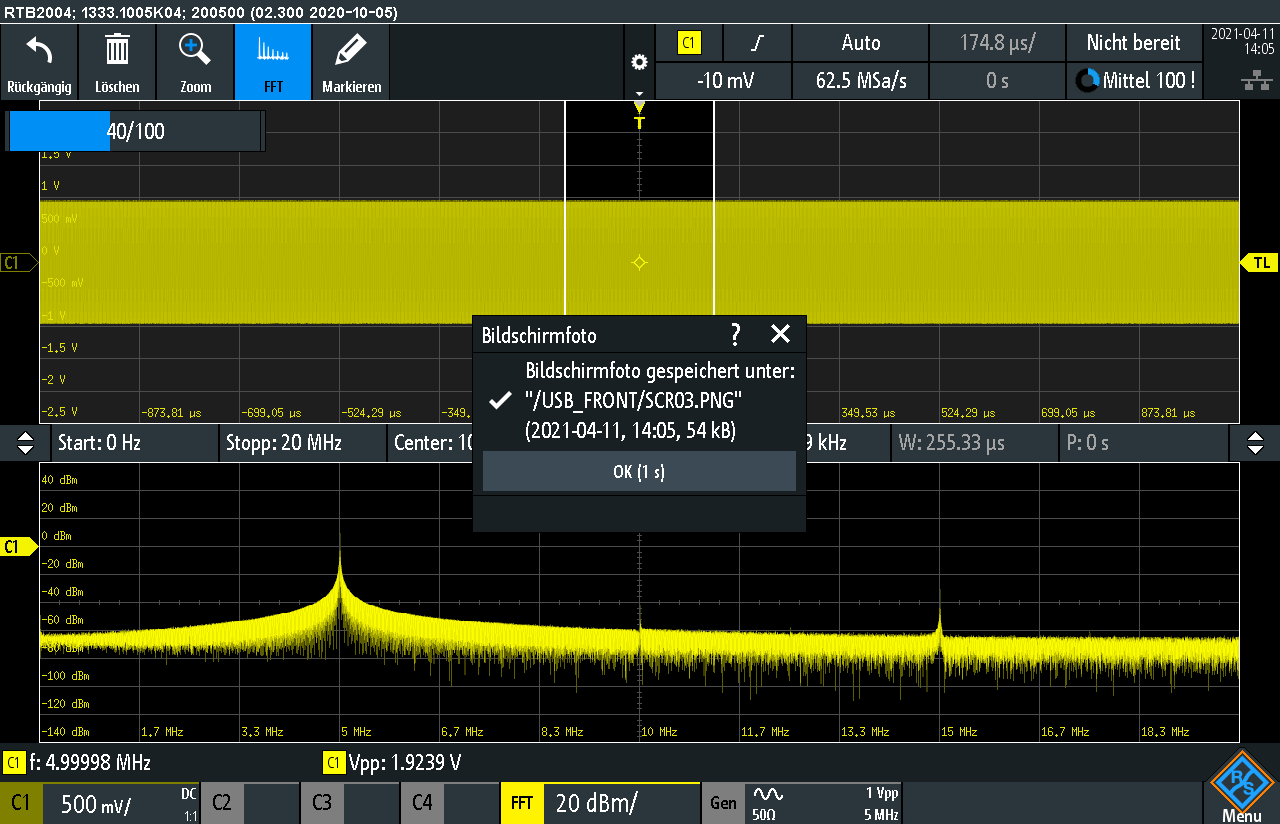Edit the W: 255.33 µs window field
Screen dimensions: 1280x824
(973, 443)
